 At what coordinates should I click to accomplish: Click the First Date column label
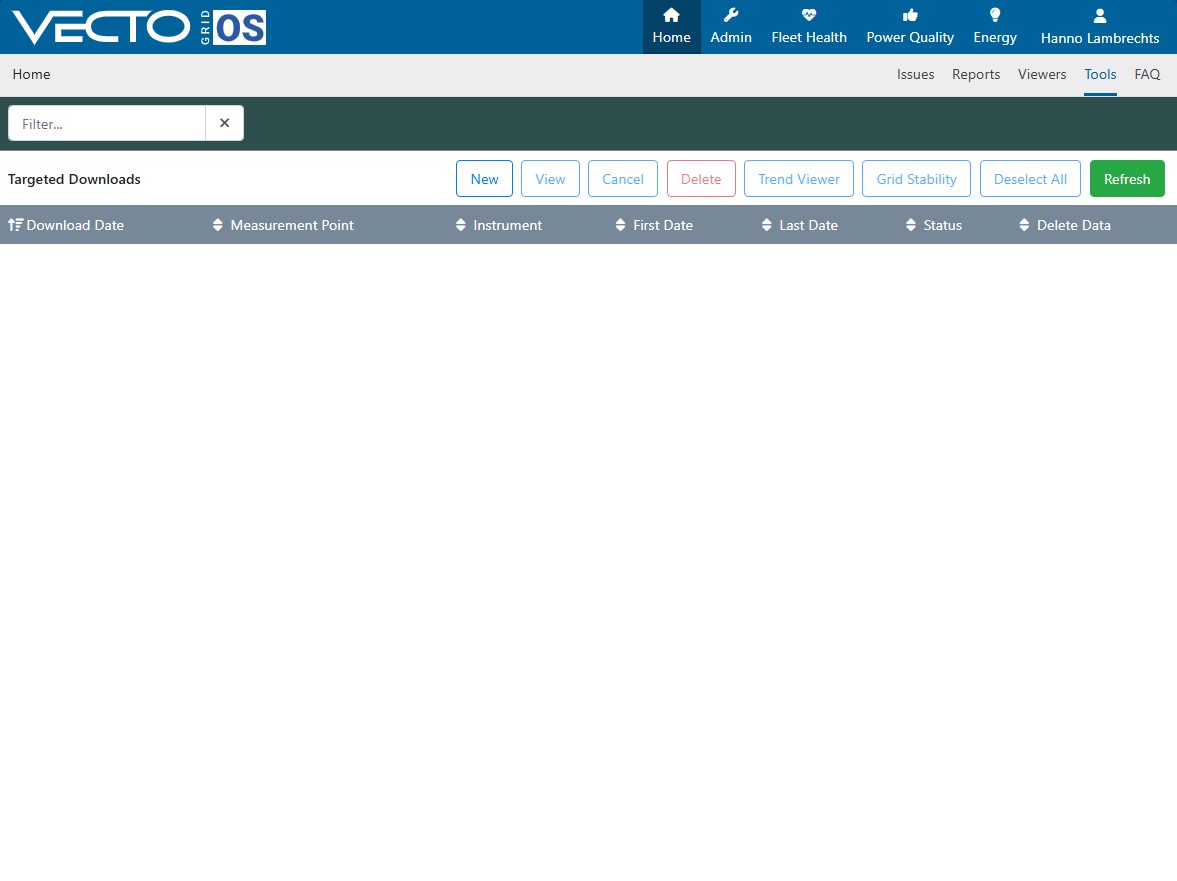[663, 225]
